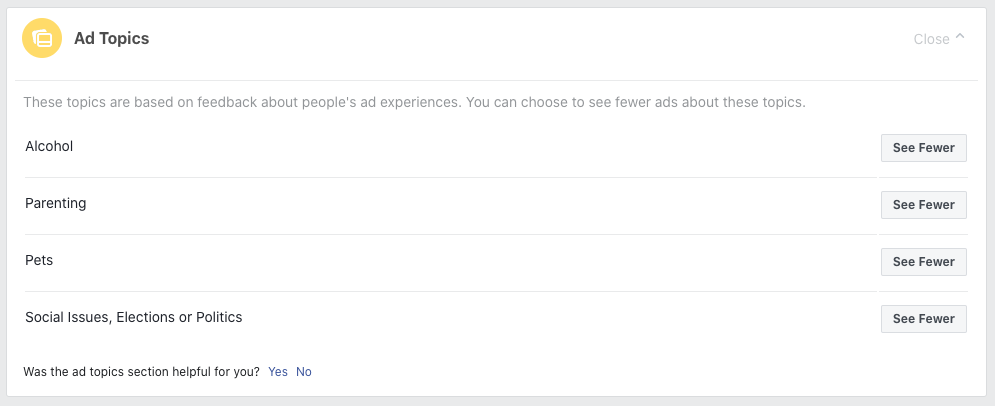This screenshot has height=406, width=995.
Task: Click the topics description paragraph text
Action: 414,102
